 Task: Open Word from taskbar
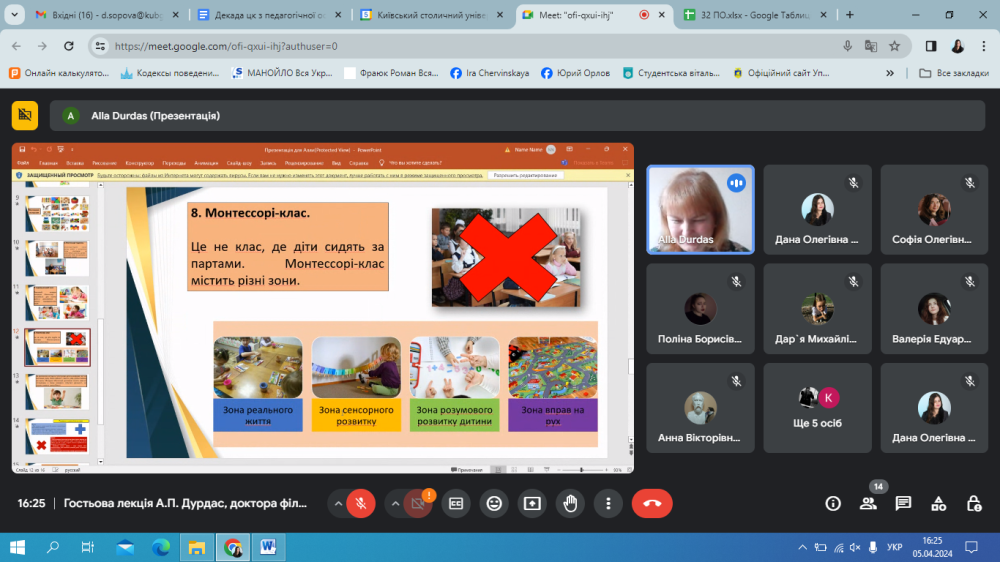(268, 547)
